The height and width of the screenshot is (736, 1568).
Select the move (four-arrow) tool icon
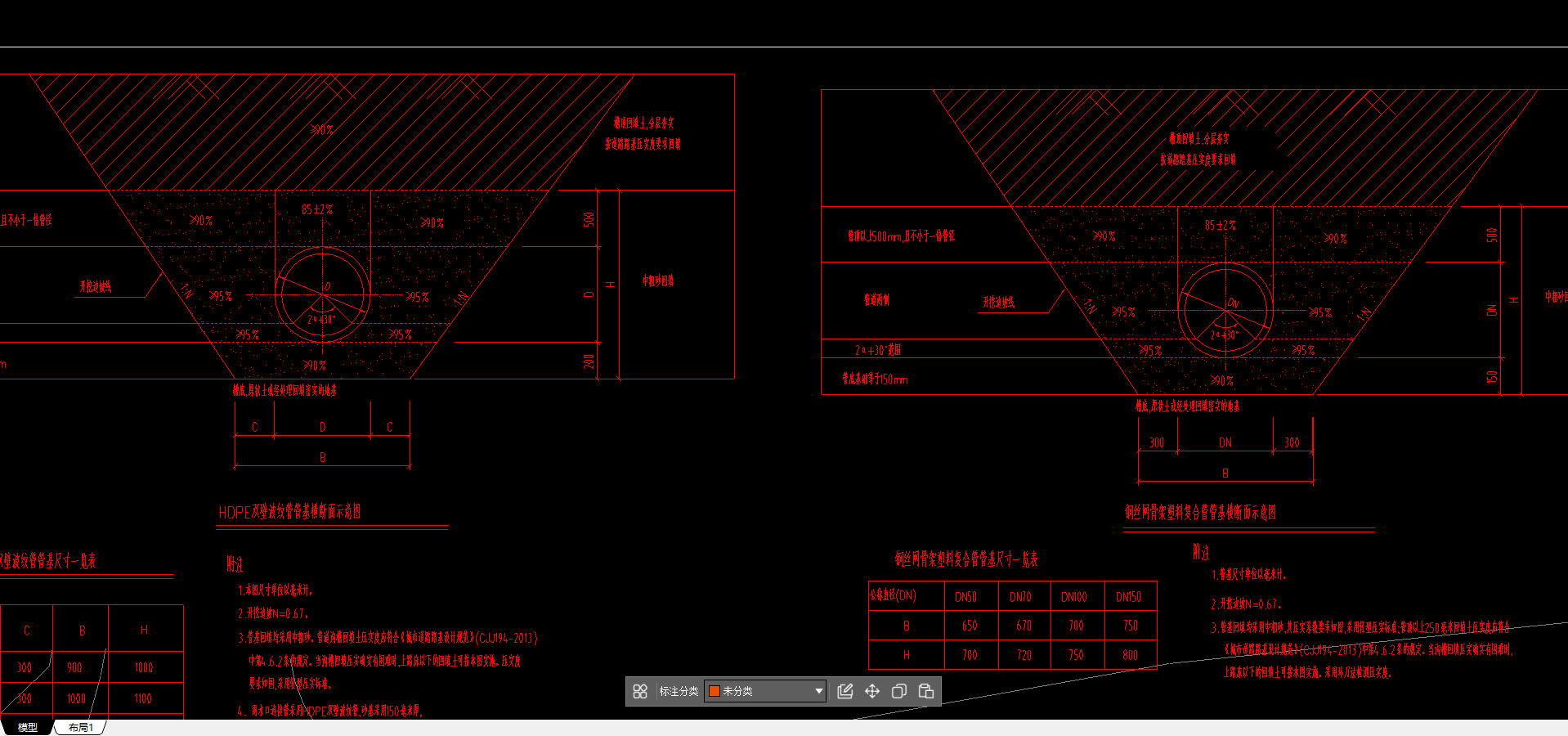point(872,691)
